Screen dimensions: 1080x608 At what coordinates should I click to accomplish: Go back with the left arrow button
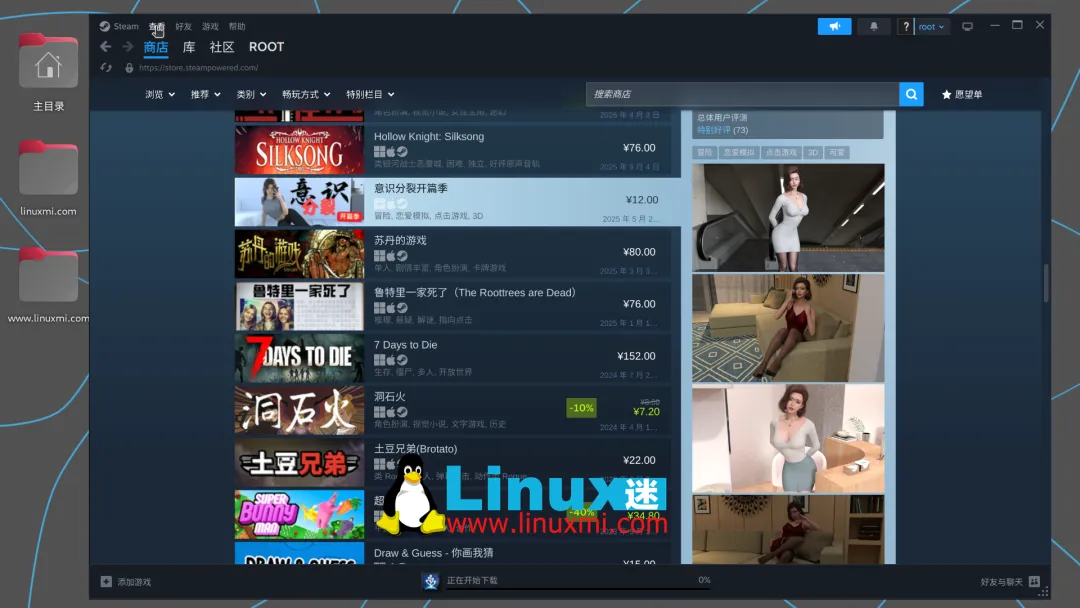tap(105, 47)
